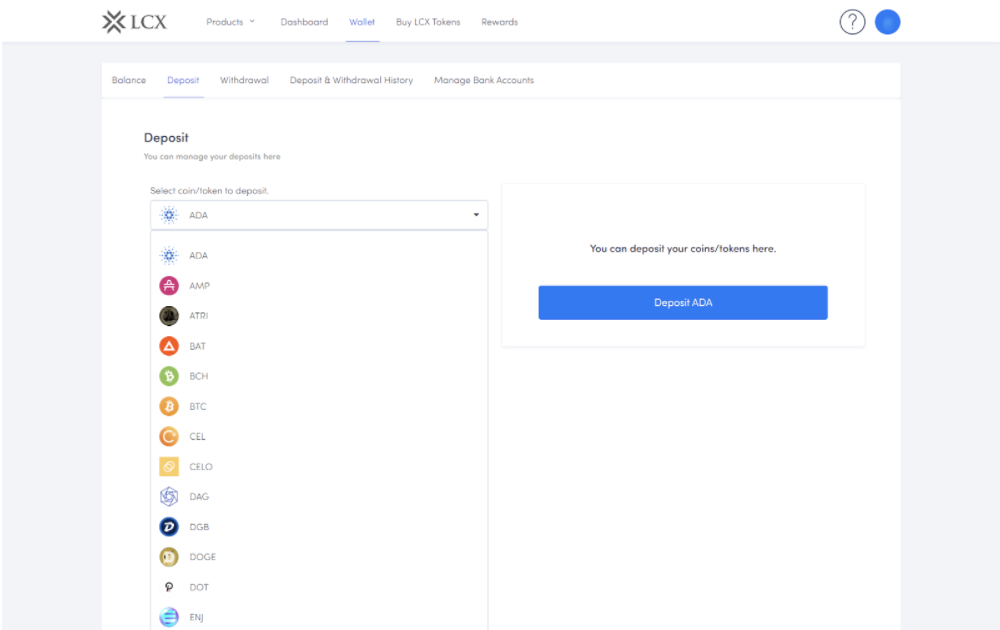The image size is (1000, 630).
Task: Expand the Products menu
Action: click(230, 22)
